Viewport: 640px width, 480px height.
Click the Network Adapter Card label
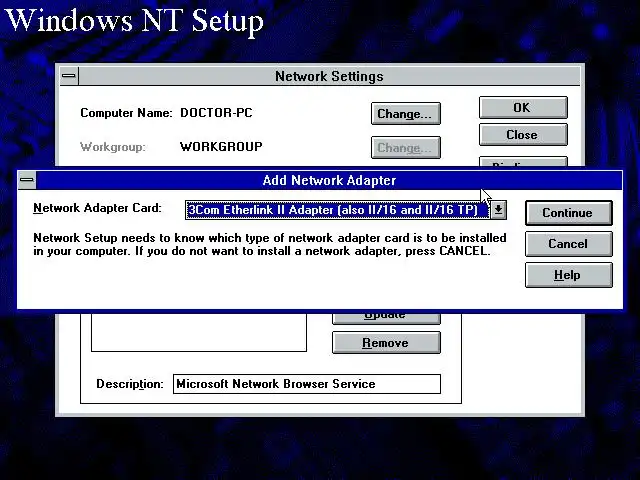(97, 208)
